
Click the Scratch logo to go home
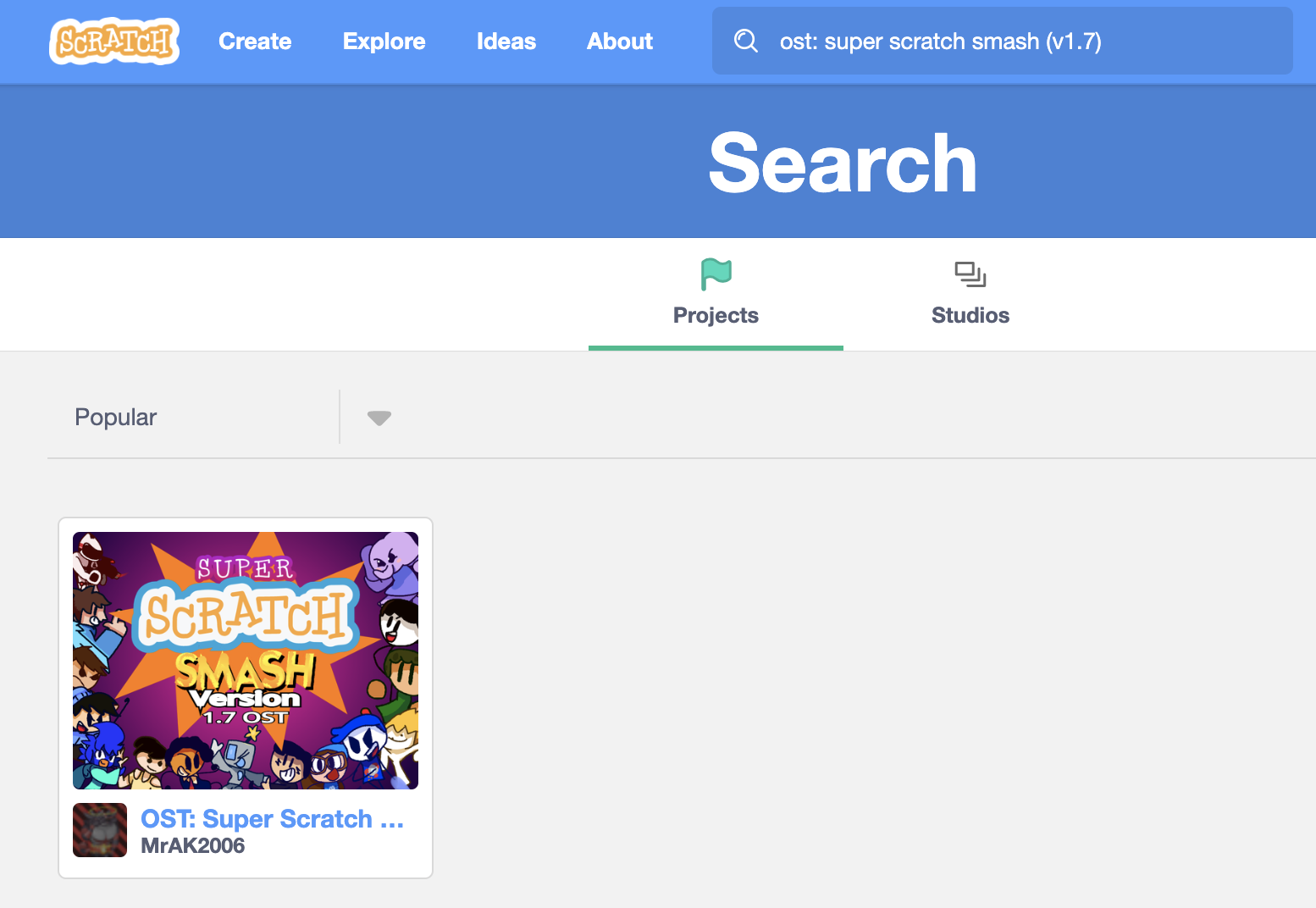[x=114, y=42]
